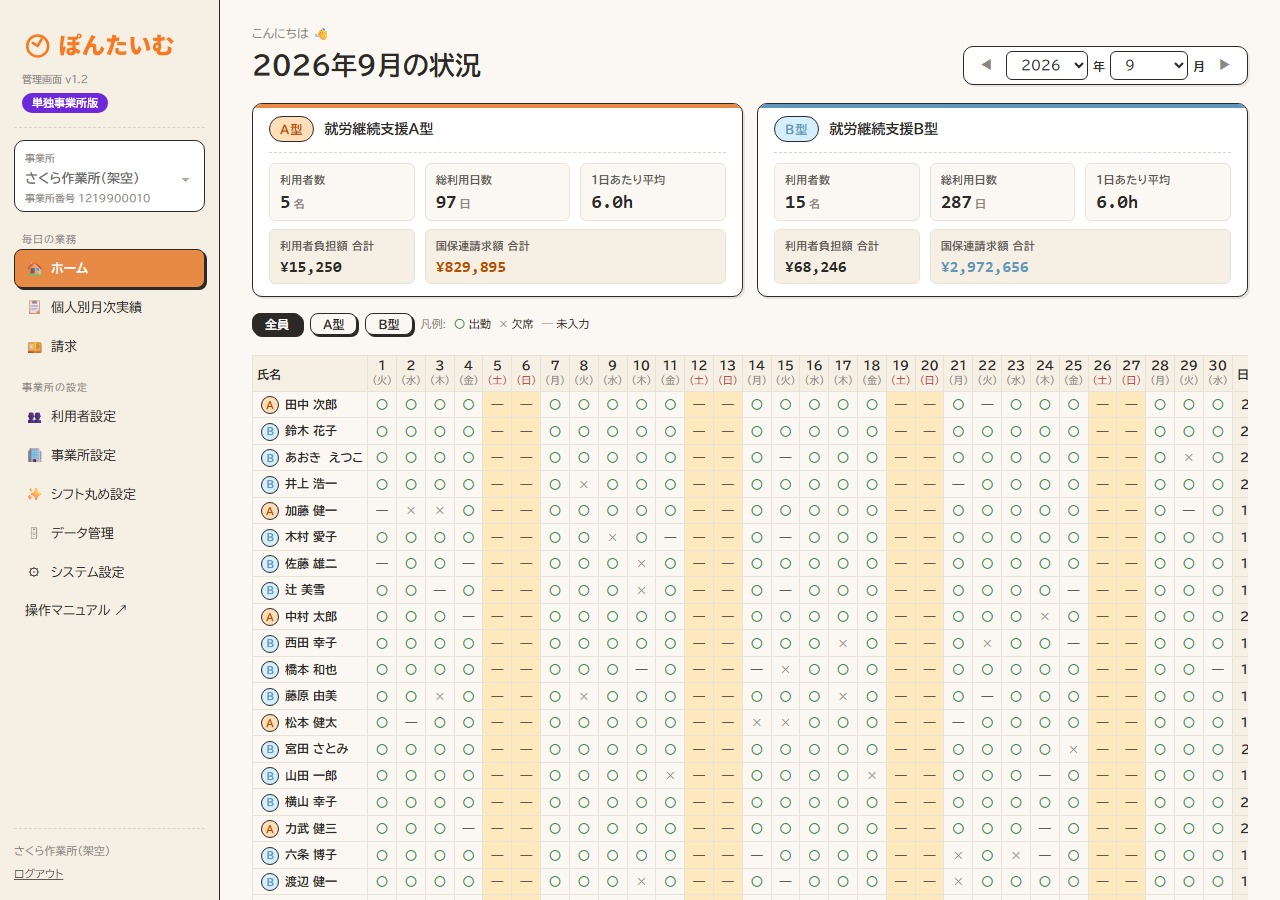
Task: Click the ログアウト link
Action: tap(38, 874)
